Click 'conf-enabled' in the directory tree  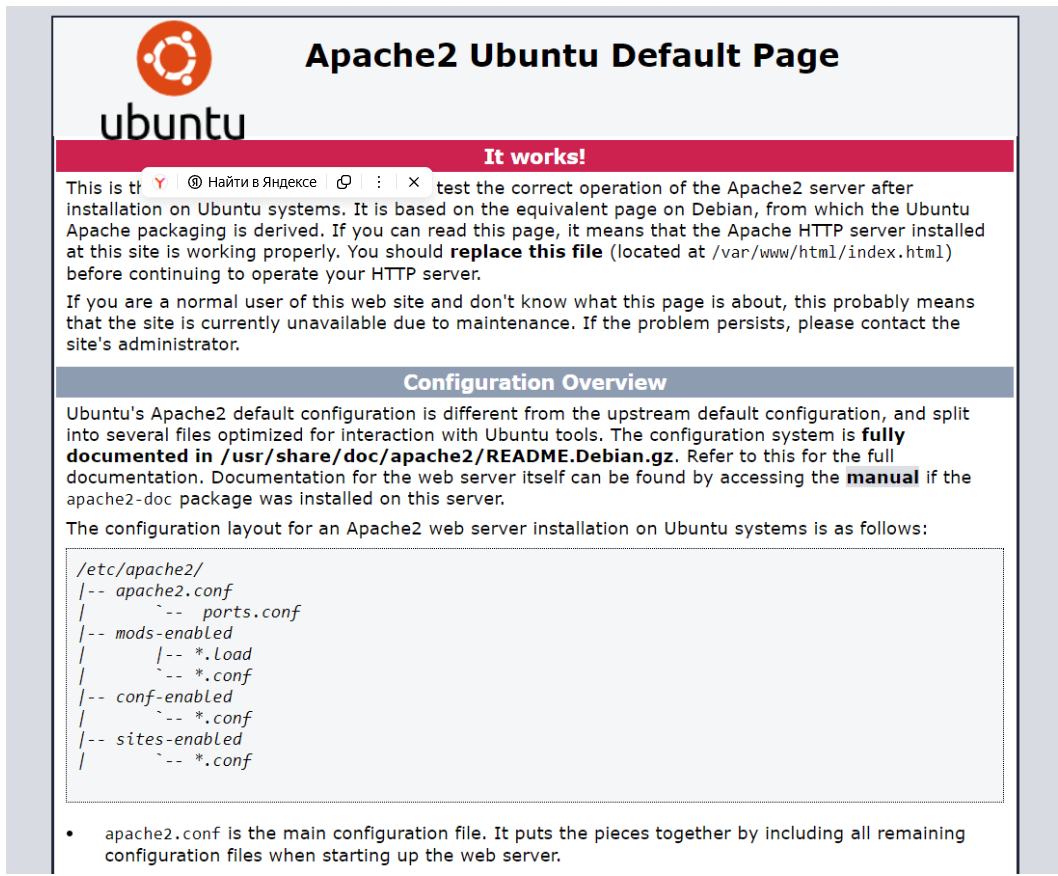pyautogui.click(x=174, y=696)
